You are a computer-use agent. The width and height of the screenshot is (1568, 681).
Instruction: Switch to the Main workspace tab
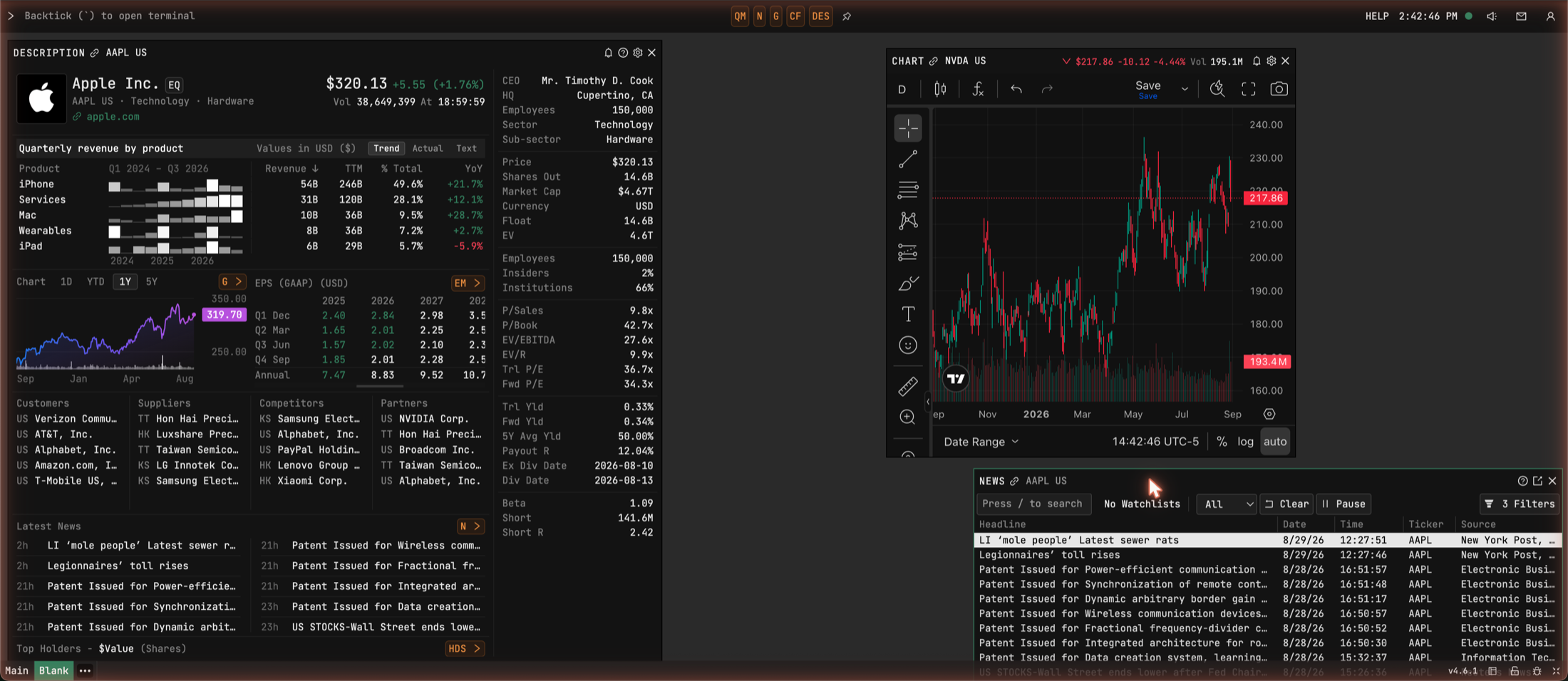(16, 670)
